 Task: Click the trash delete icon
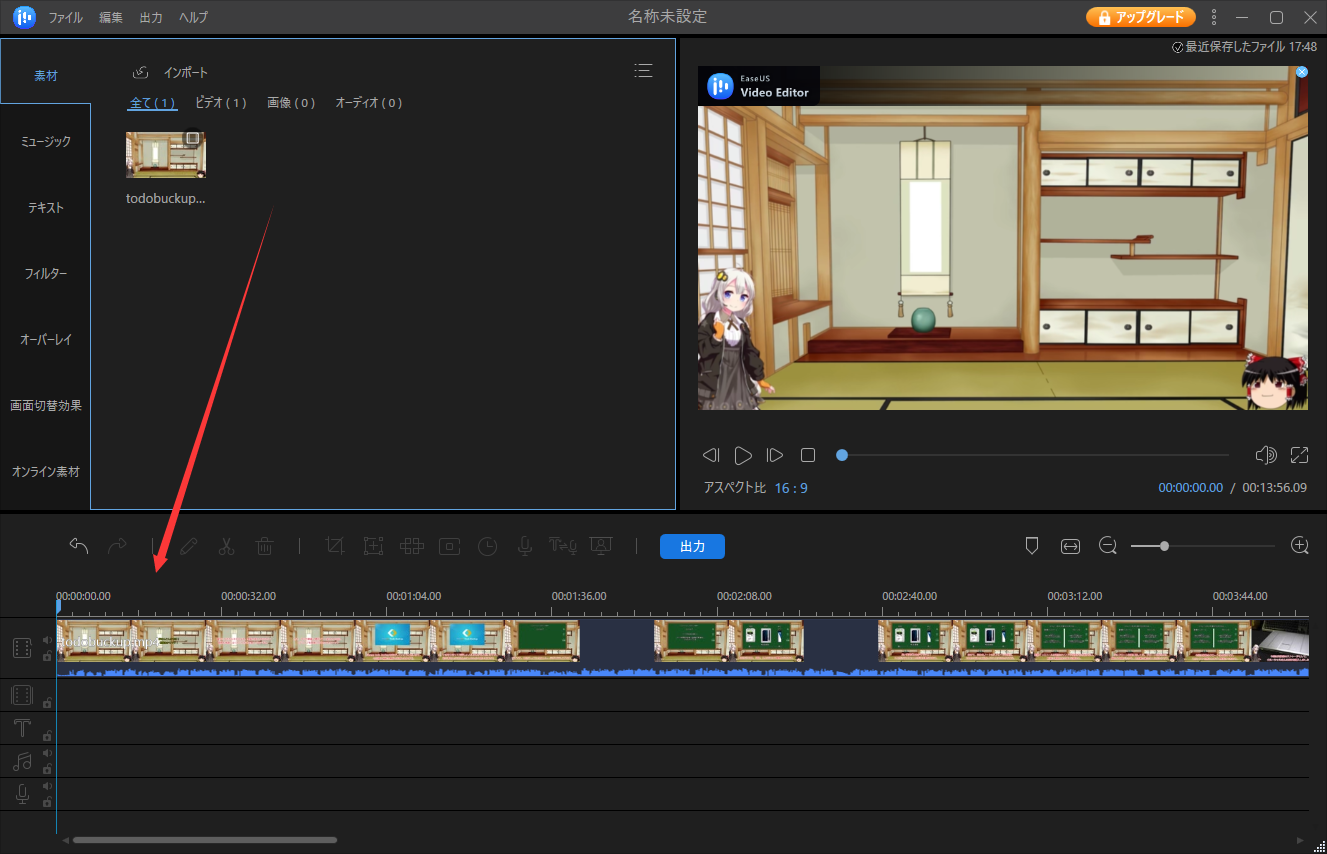coord(264,546)
